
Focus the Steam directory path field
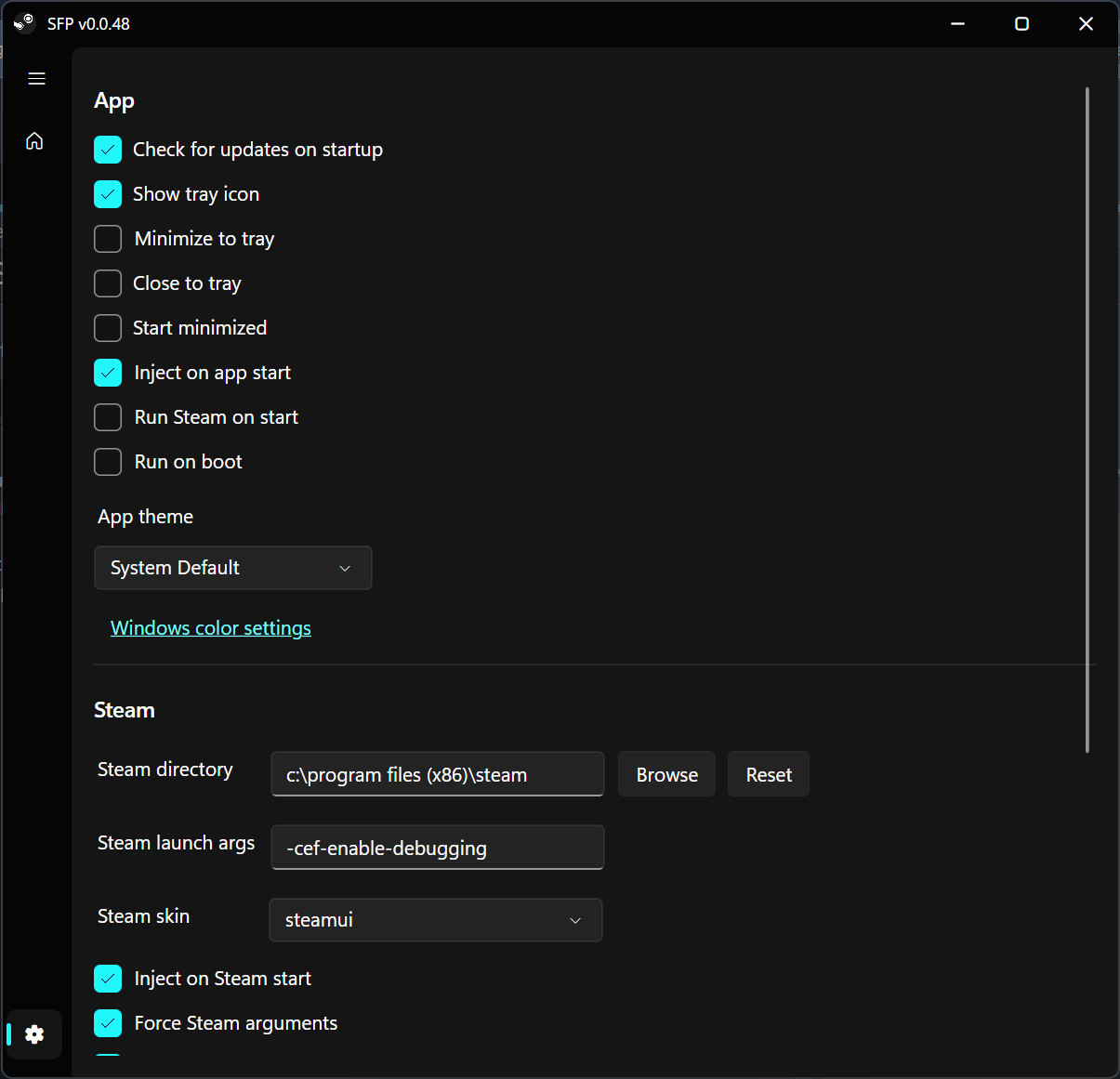pyautogui.click(x=437, y=774)
